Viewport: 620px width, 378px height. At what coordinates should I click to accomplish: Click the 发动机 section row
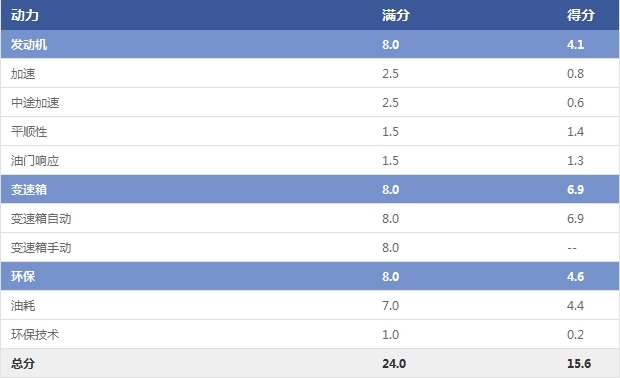[310, 44]
